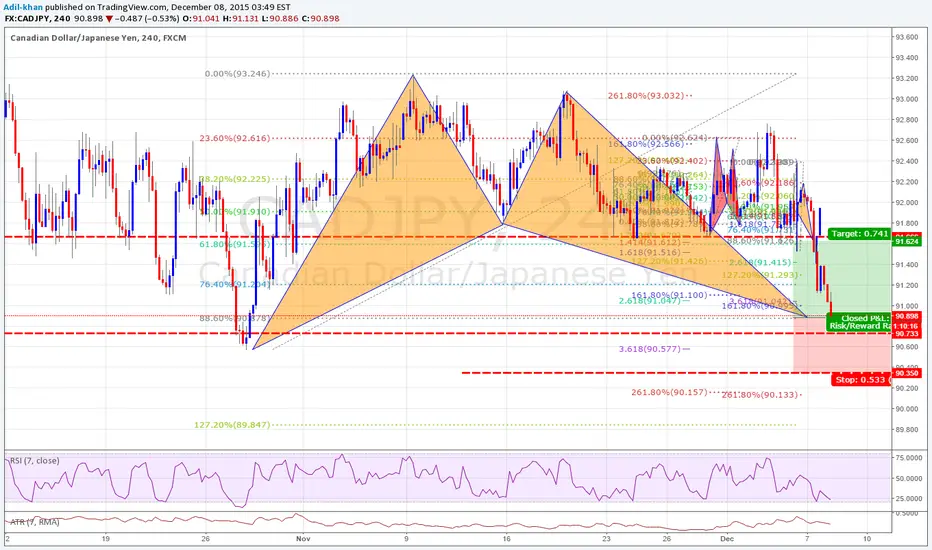The image size is (932, 550).
Task: Select the 2.618(91.415) projection label
Action: point(760,262)
